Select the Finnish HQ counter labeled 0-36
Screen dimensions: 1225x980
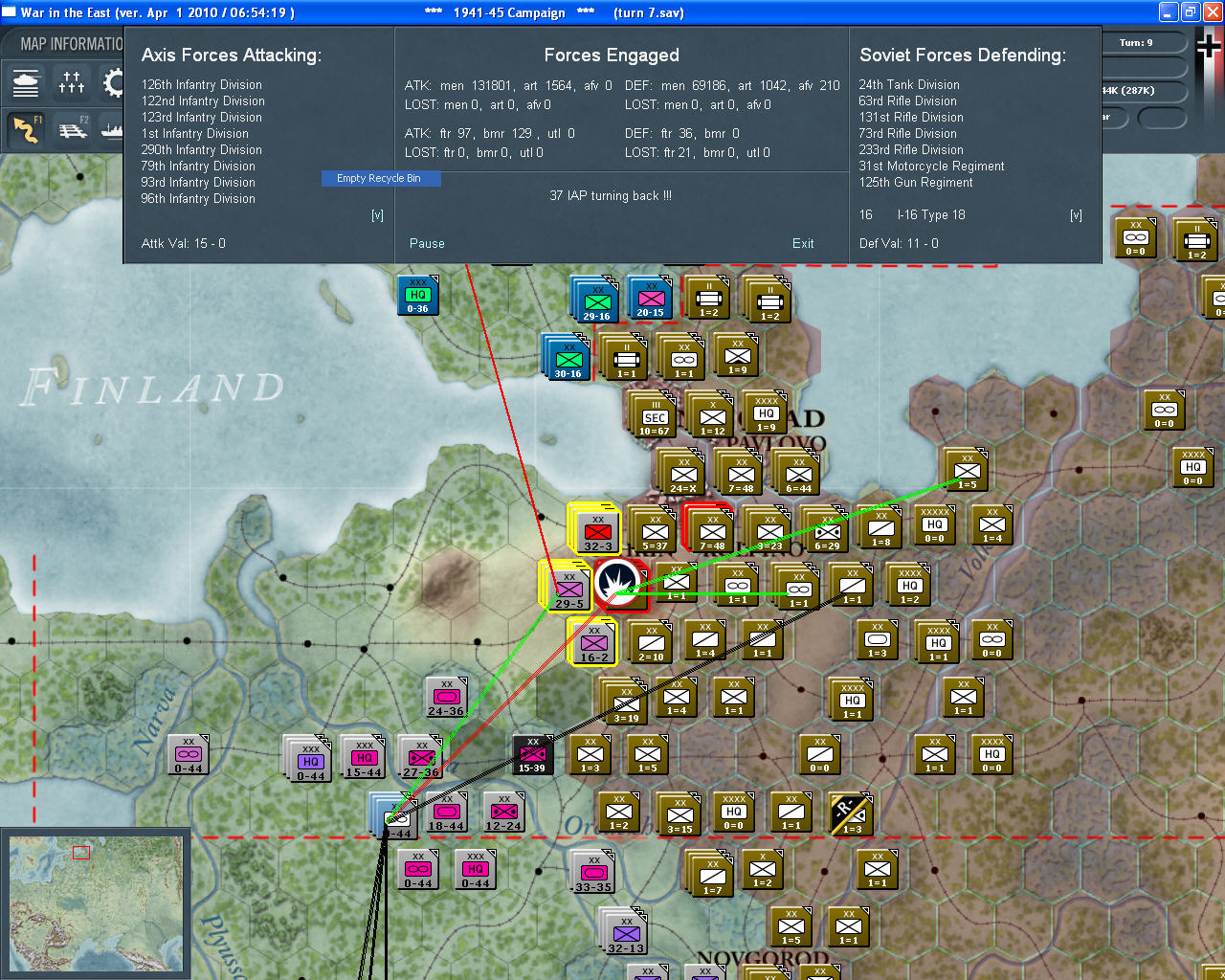click(x=417, y=296)
